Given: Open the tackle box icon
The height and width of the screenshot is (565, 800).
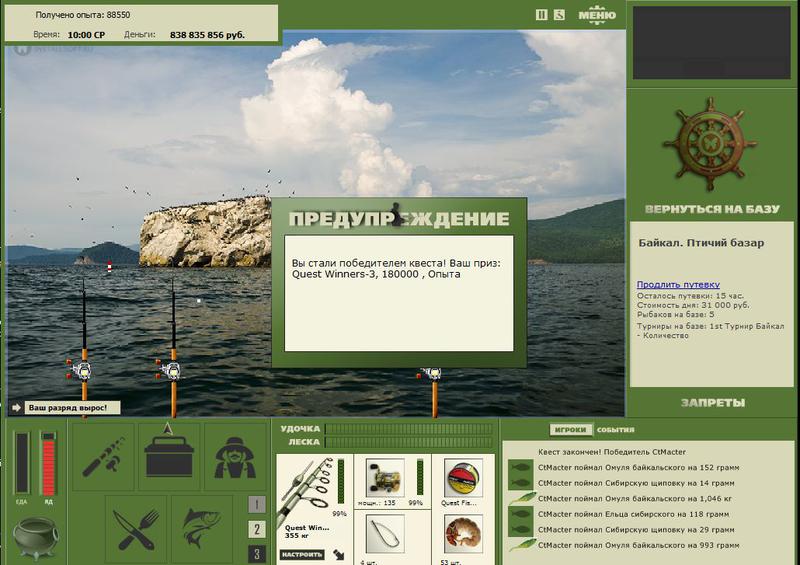Looking at the screenshot, I should click(x=169, y=456).
